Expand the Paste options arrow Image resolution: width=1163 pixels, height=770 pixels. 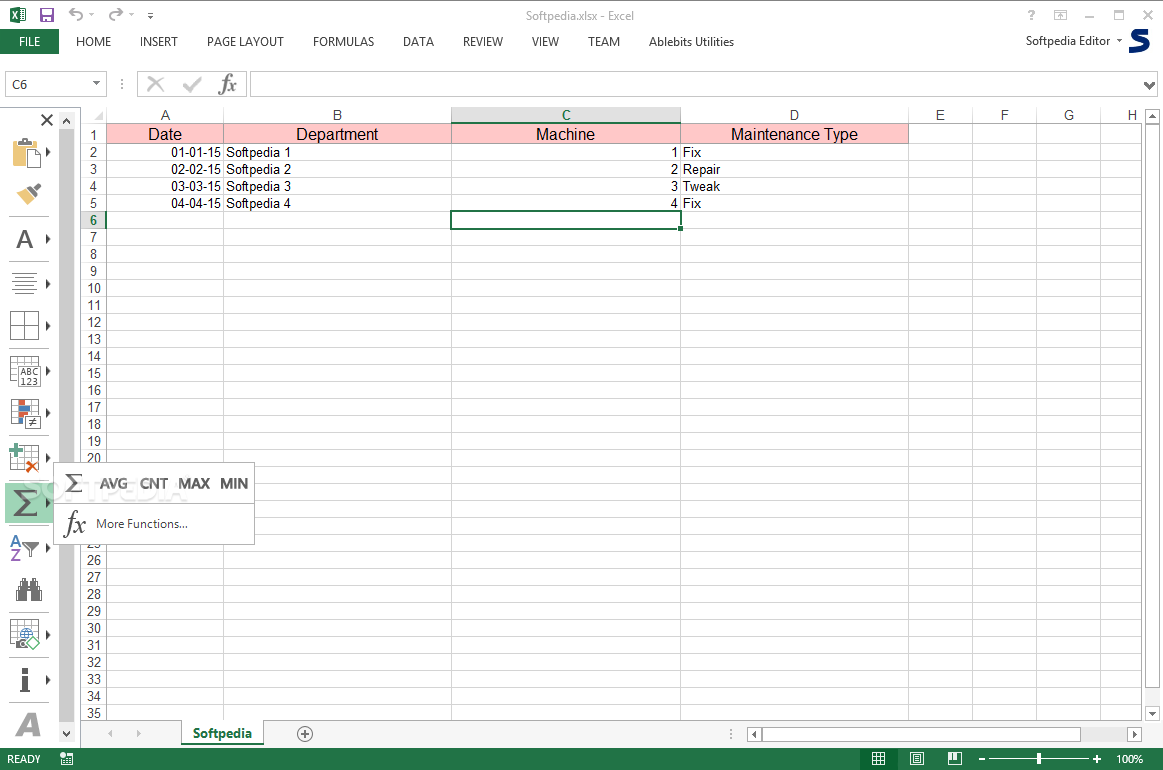(48, 152)
